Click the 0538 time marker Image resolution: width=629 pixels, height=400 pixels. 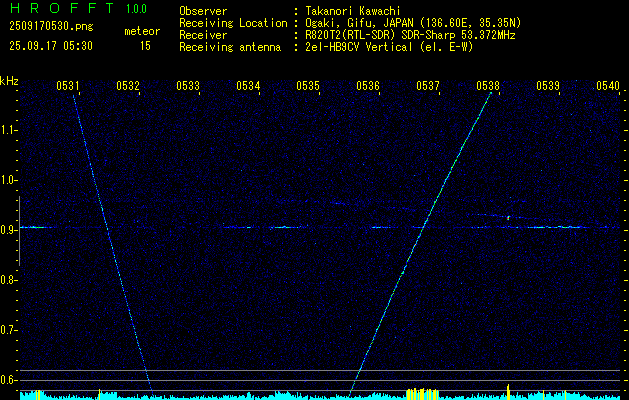(488, 86)
